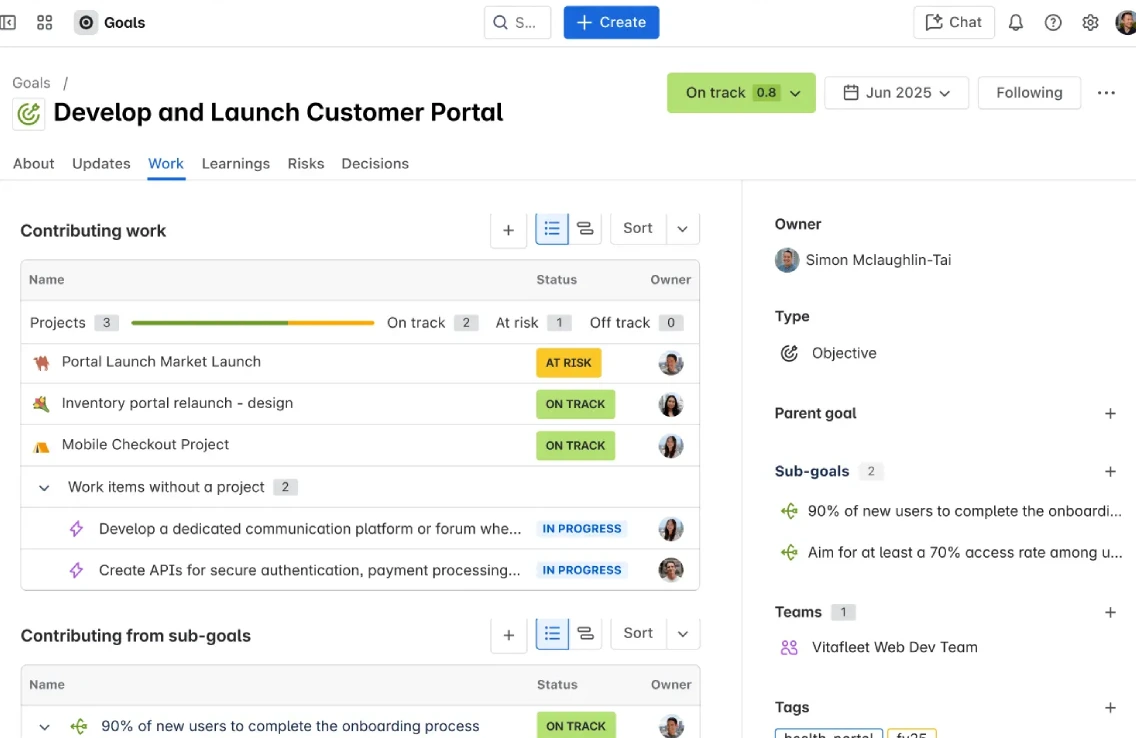The image size is (1136, 738).
Task: Add a team with plus icon
Action: click(x=1110, y=613)
